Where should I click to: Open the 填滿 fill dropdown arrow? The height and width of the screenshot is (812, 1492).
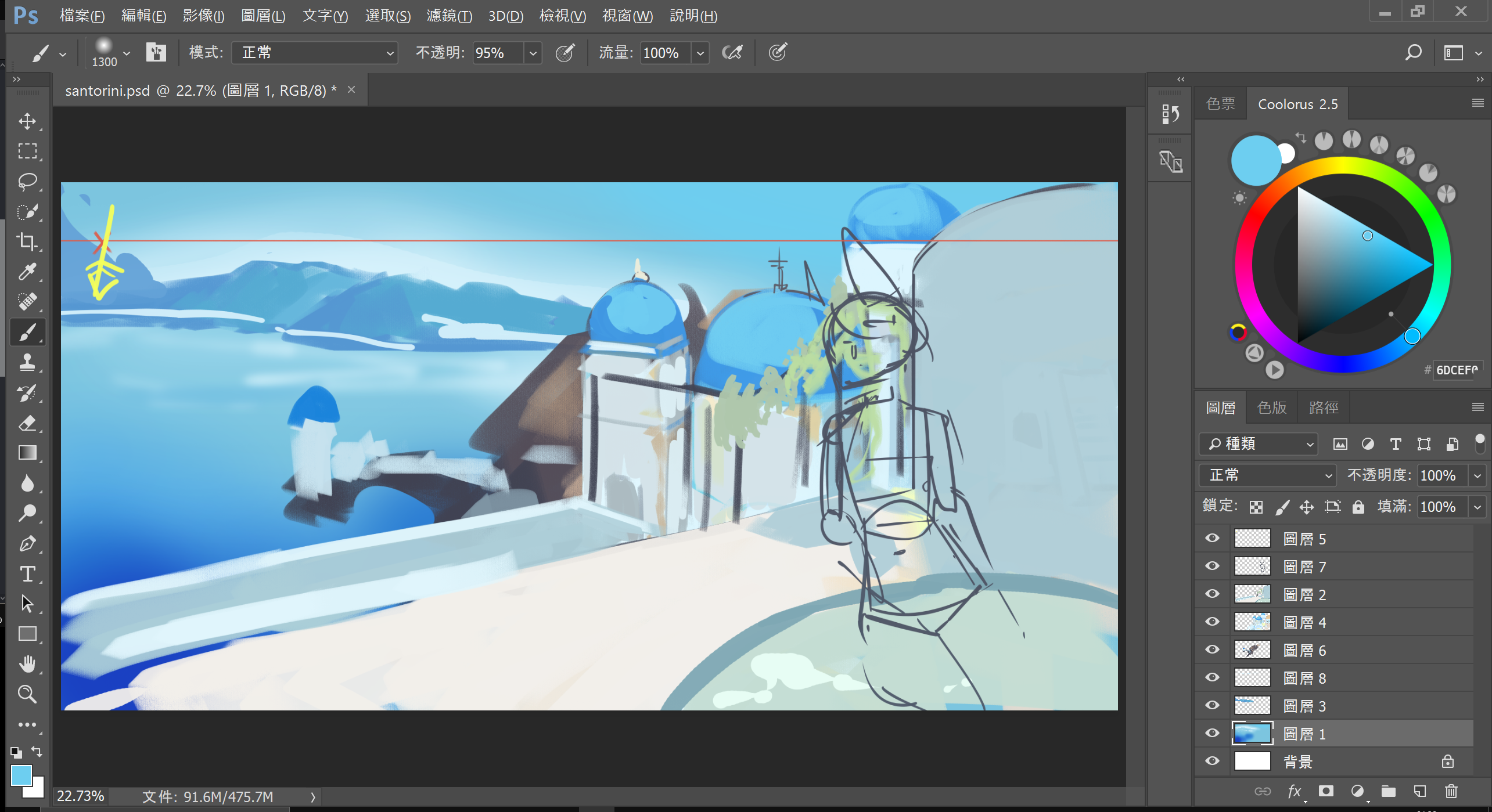[1477, 507]
